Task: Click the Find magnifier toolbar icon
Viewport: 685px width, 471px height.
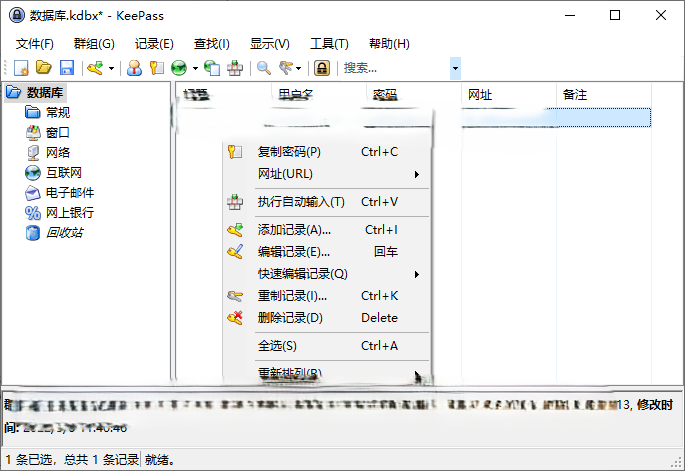Action: coord(263,68)
